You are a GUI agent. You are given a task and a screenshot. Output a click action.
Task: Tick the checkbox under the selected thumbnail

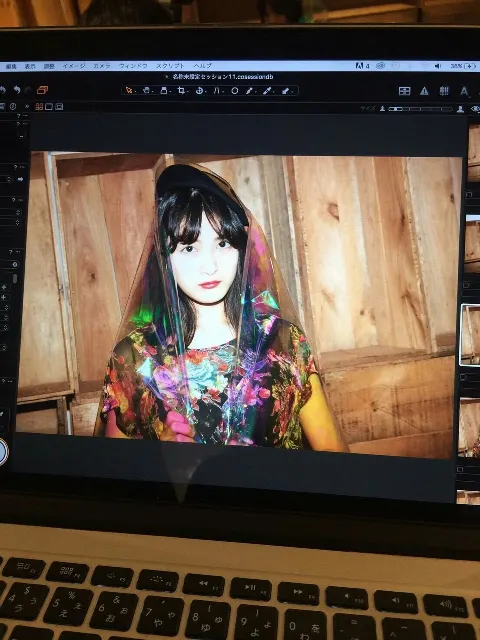click(x=462, y=377)
